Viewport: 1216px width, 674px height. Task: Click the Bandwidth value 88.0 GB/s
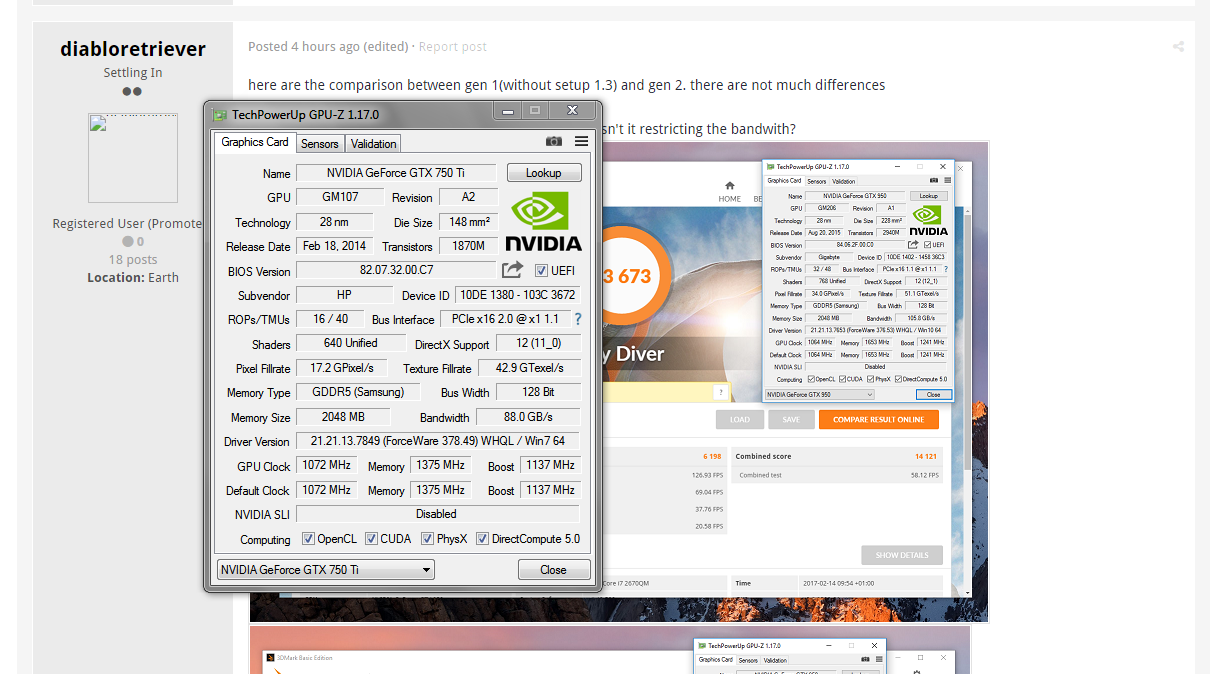[528, 417]
